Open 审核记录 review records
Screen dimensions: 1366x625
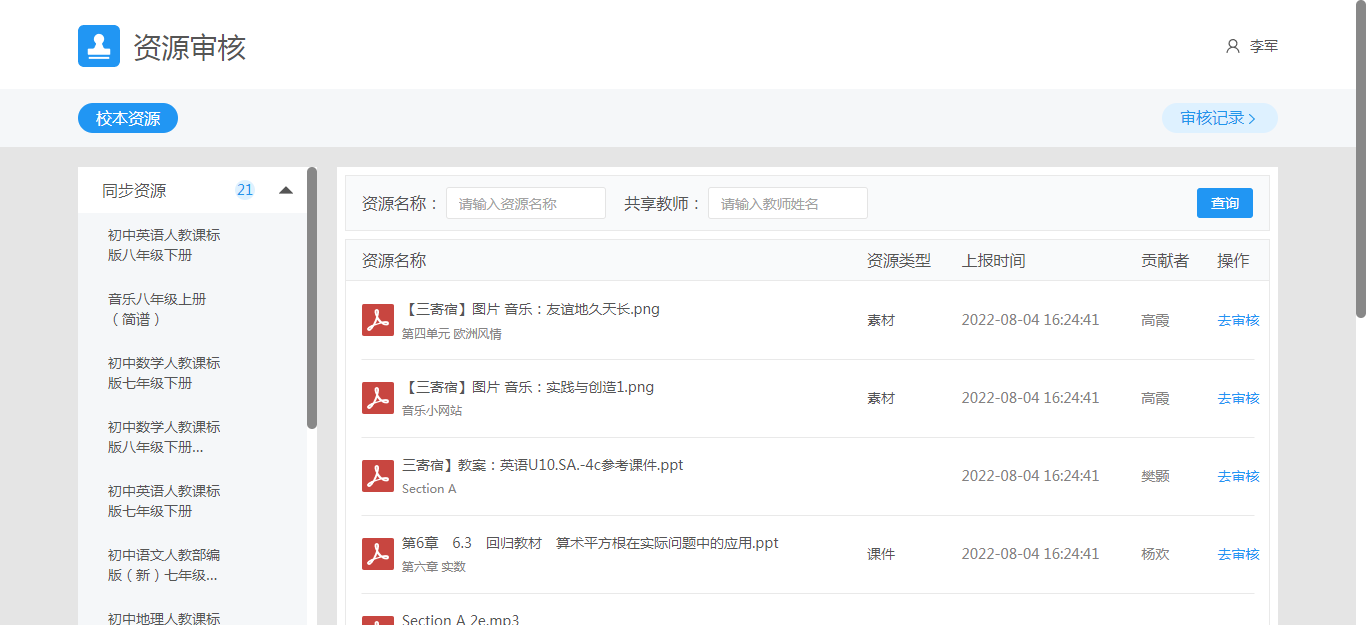(x=1218, y=118)
